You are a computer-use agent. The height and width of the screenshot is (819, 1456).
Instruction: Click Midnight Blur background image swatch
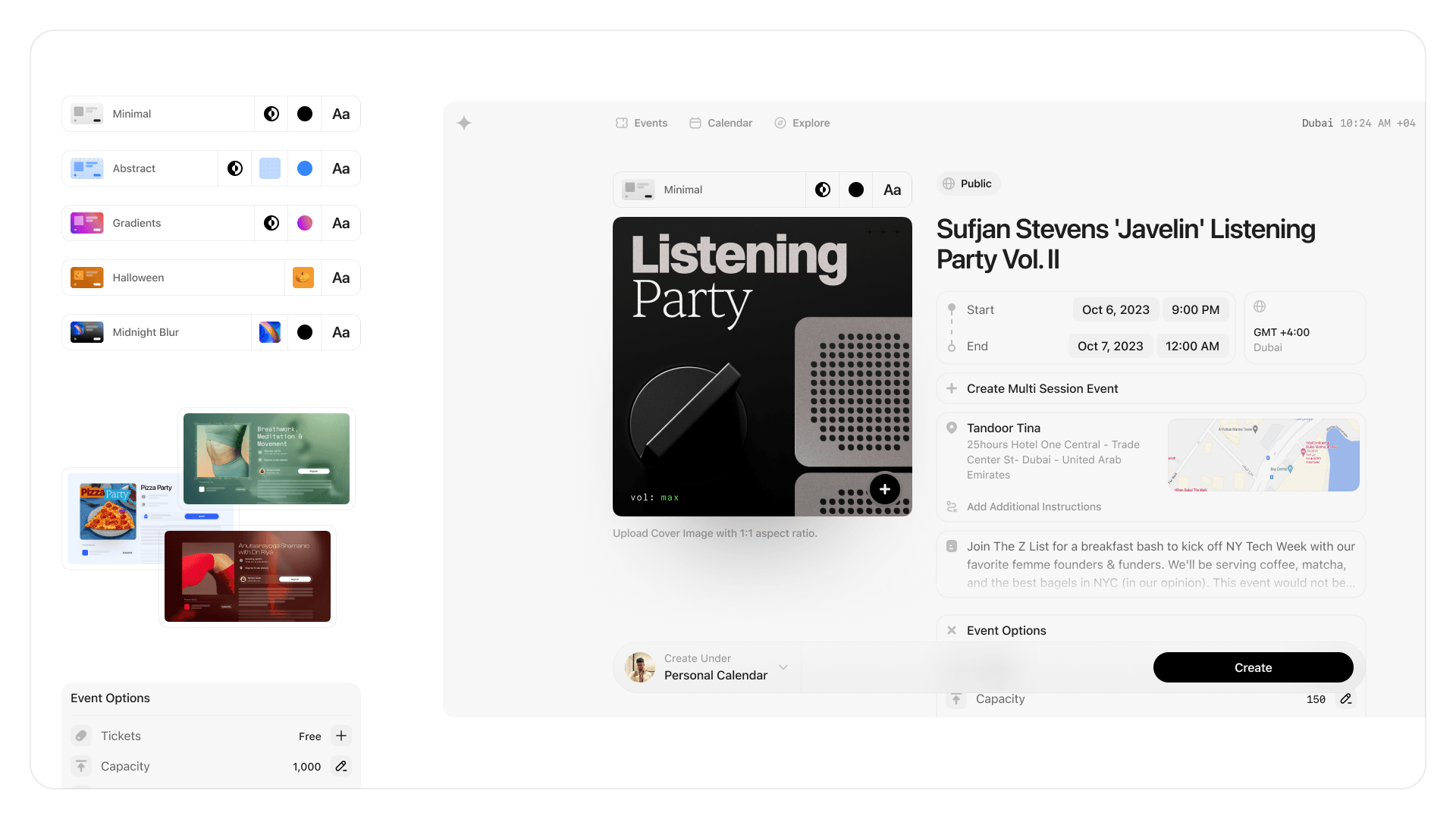[x=270, y=332]
